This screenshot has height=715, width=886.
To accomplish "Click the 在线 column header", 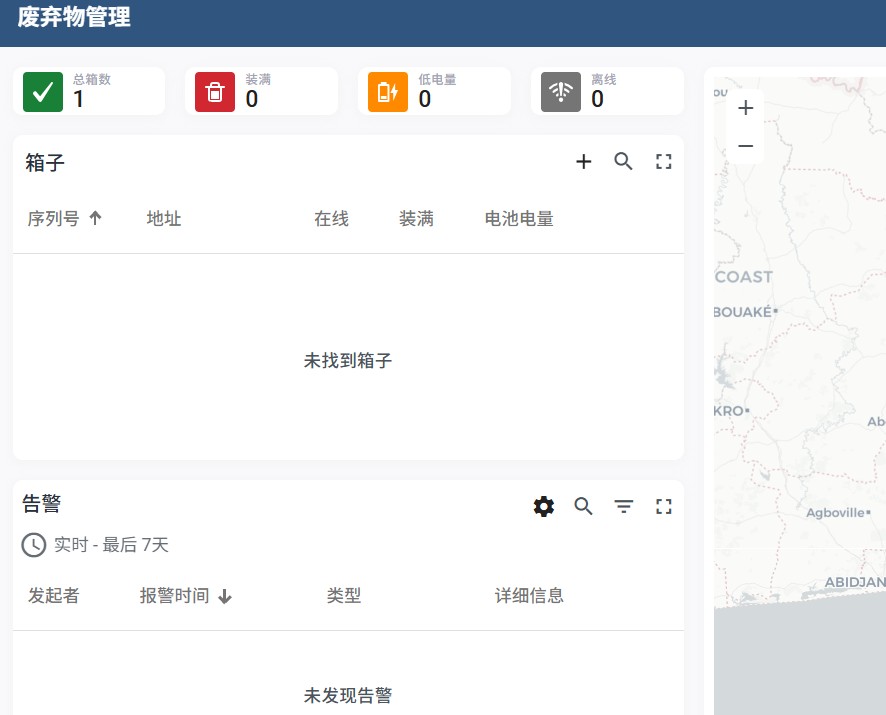I will (331, 219).
